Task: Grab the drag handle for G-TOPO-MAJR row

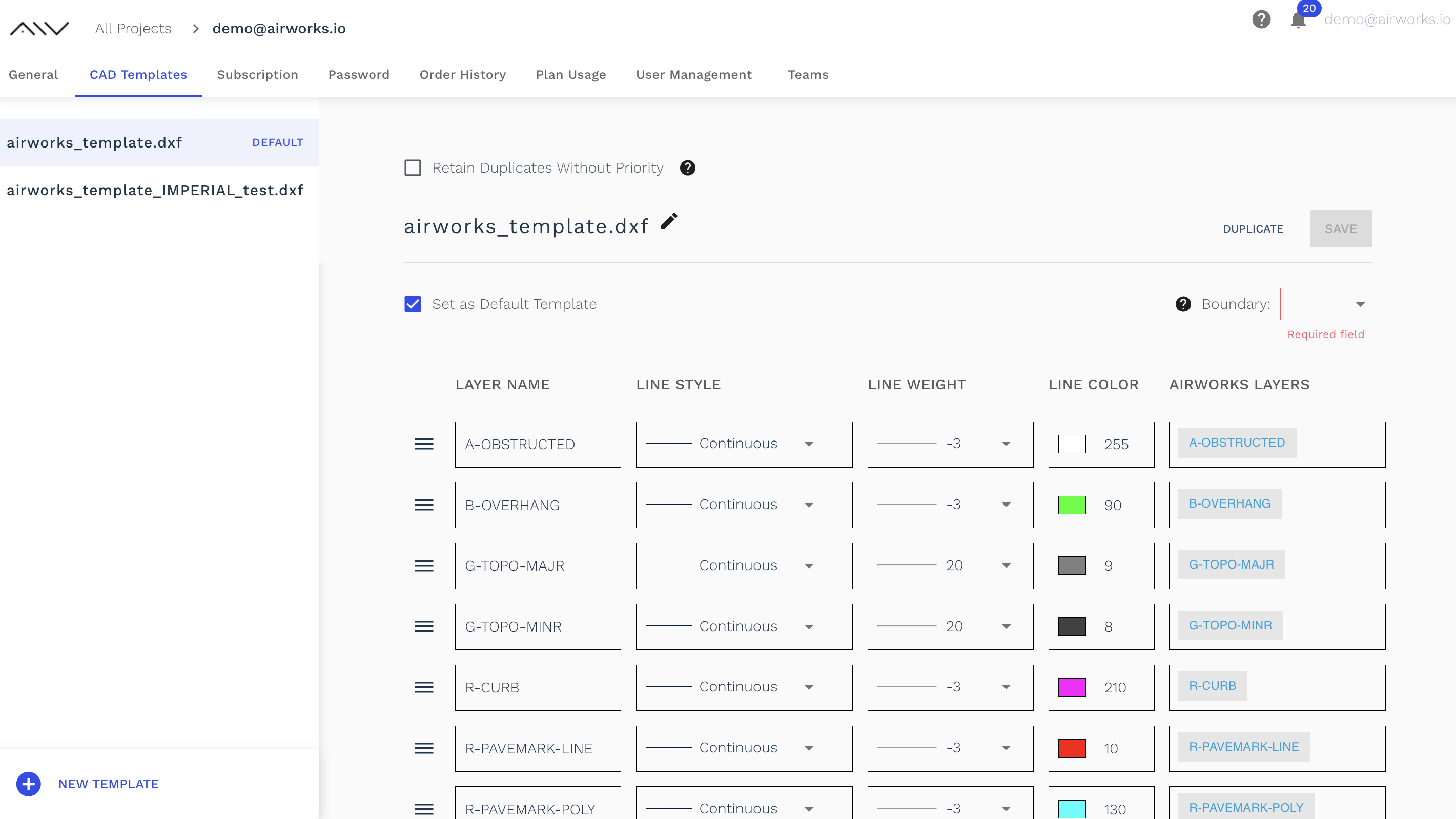Action: click(x=424, y=566)
